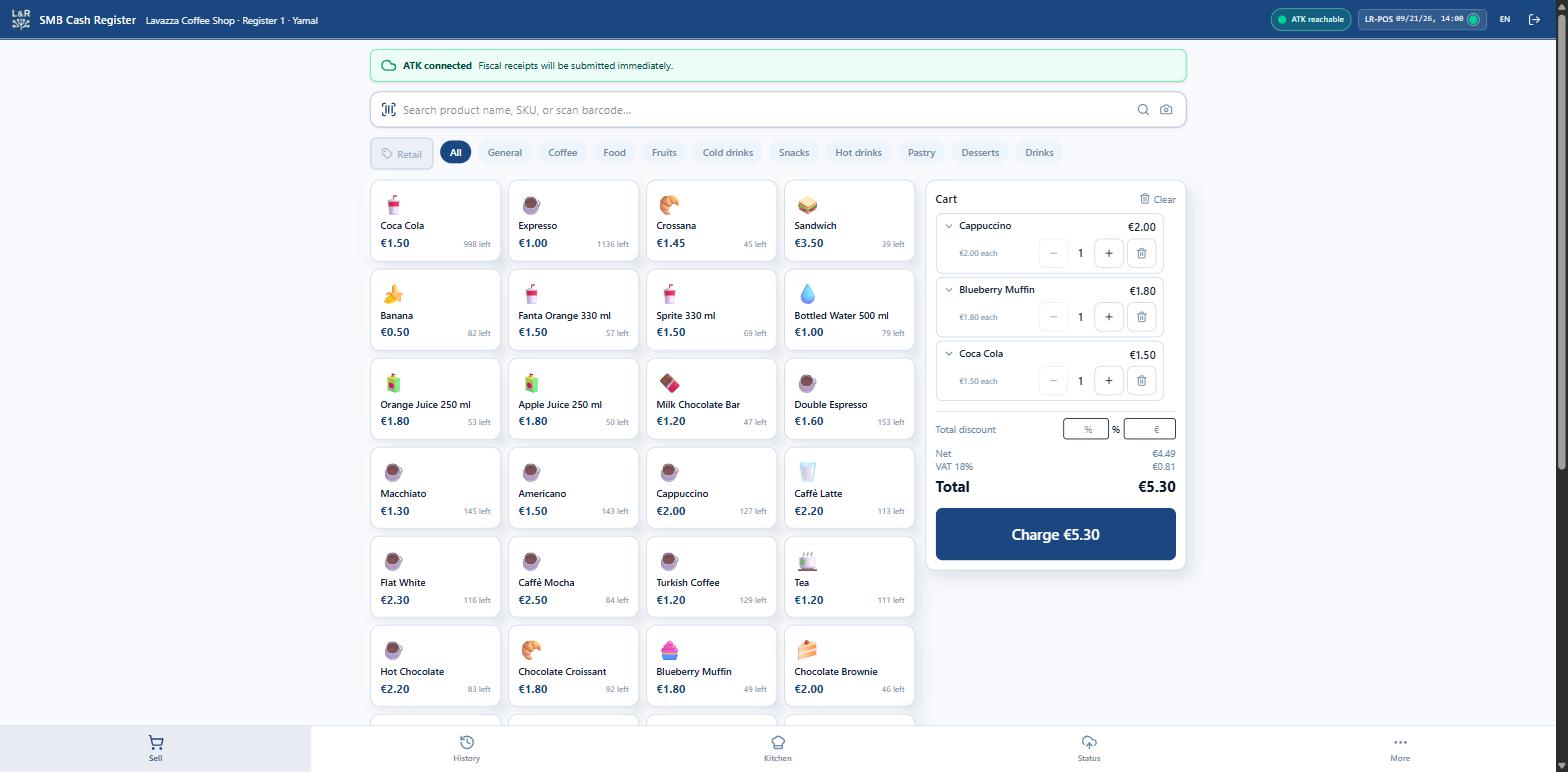This screenshot has height=772, width=1568.
Task: Increase Cappuccino quantity with plus
Action: tap(1108, 253)
